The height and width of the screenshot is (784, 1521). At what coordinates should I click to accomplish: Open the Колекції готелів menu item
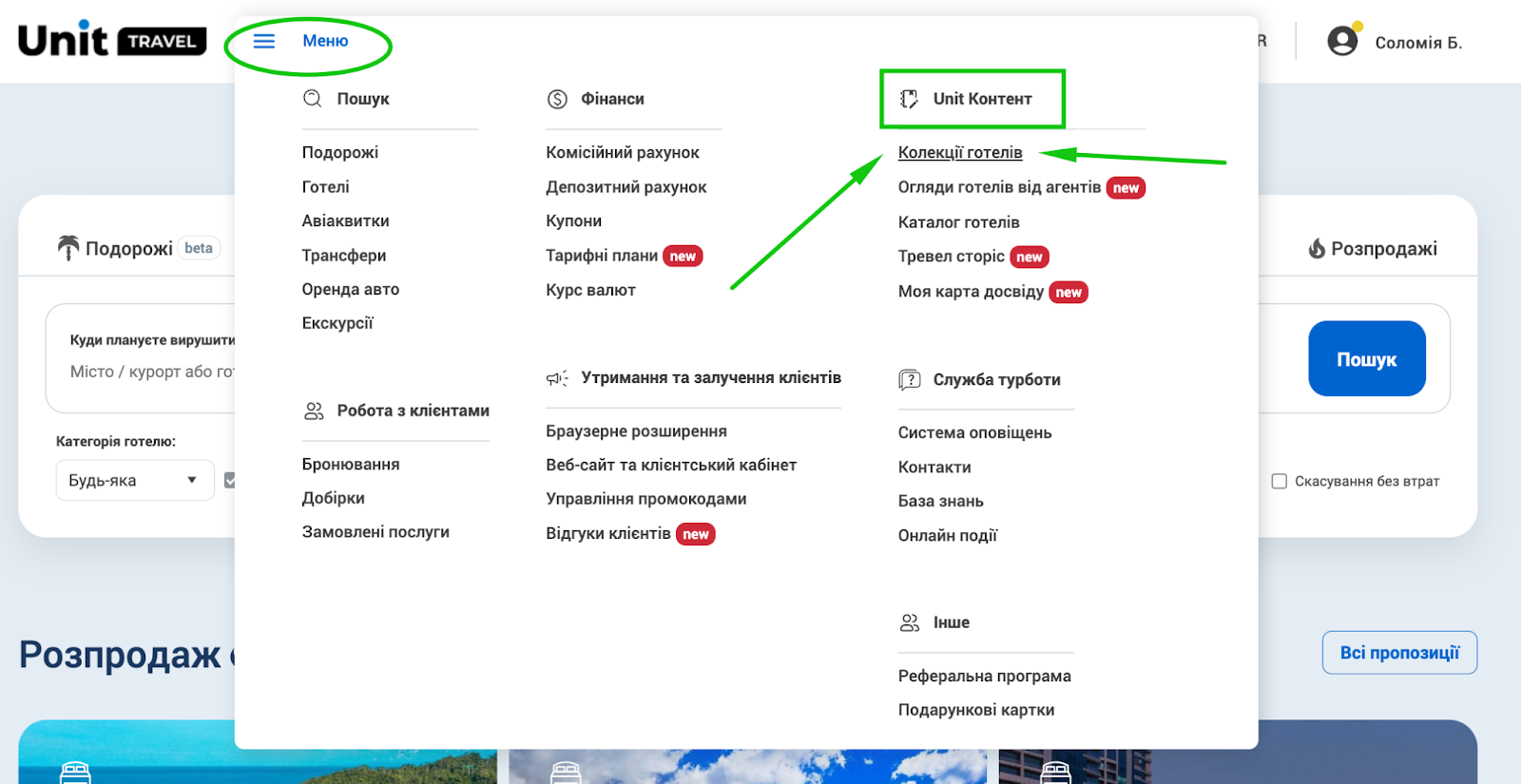click(x=960, y=153)
